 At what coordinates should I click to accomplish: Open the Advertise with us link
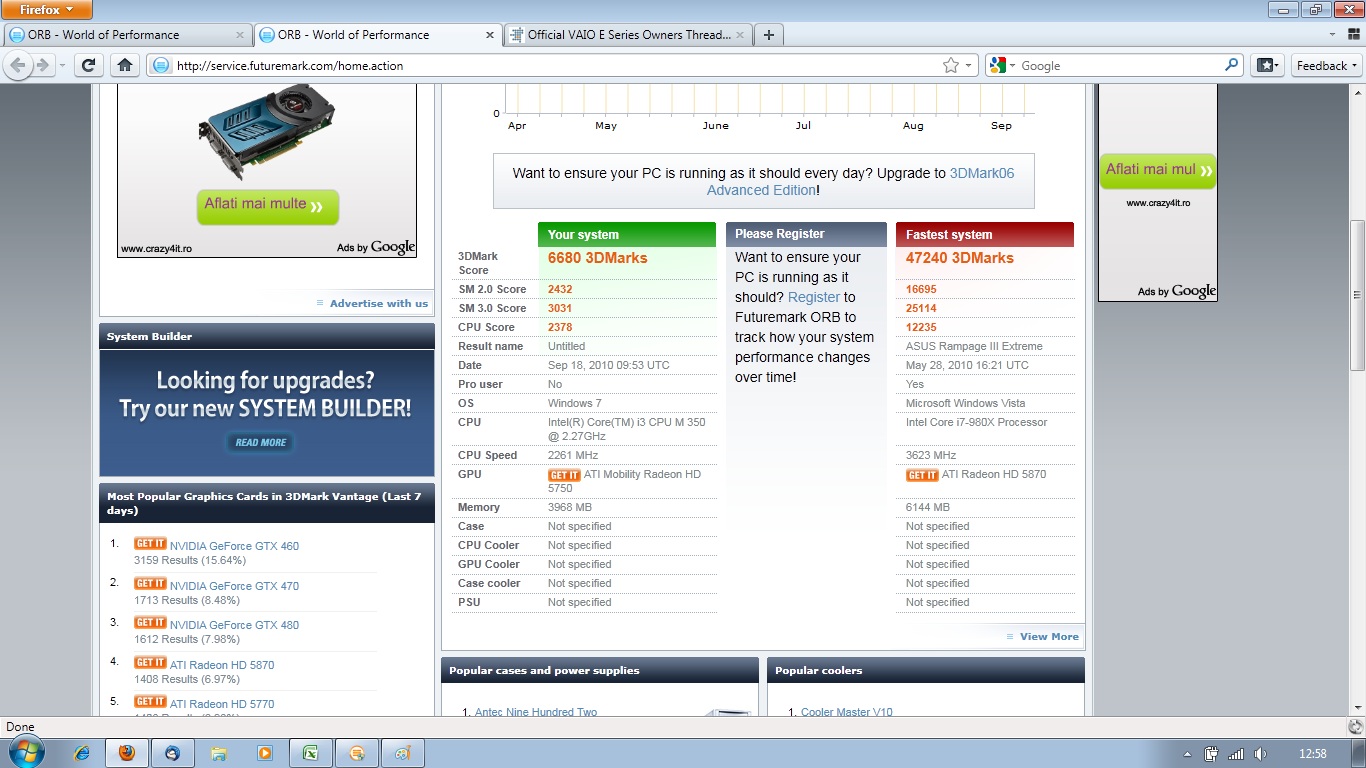point(379,303)
